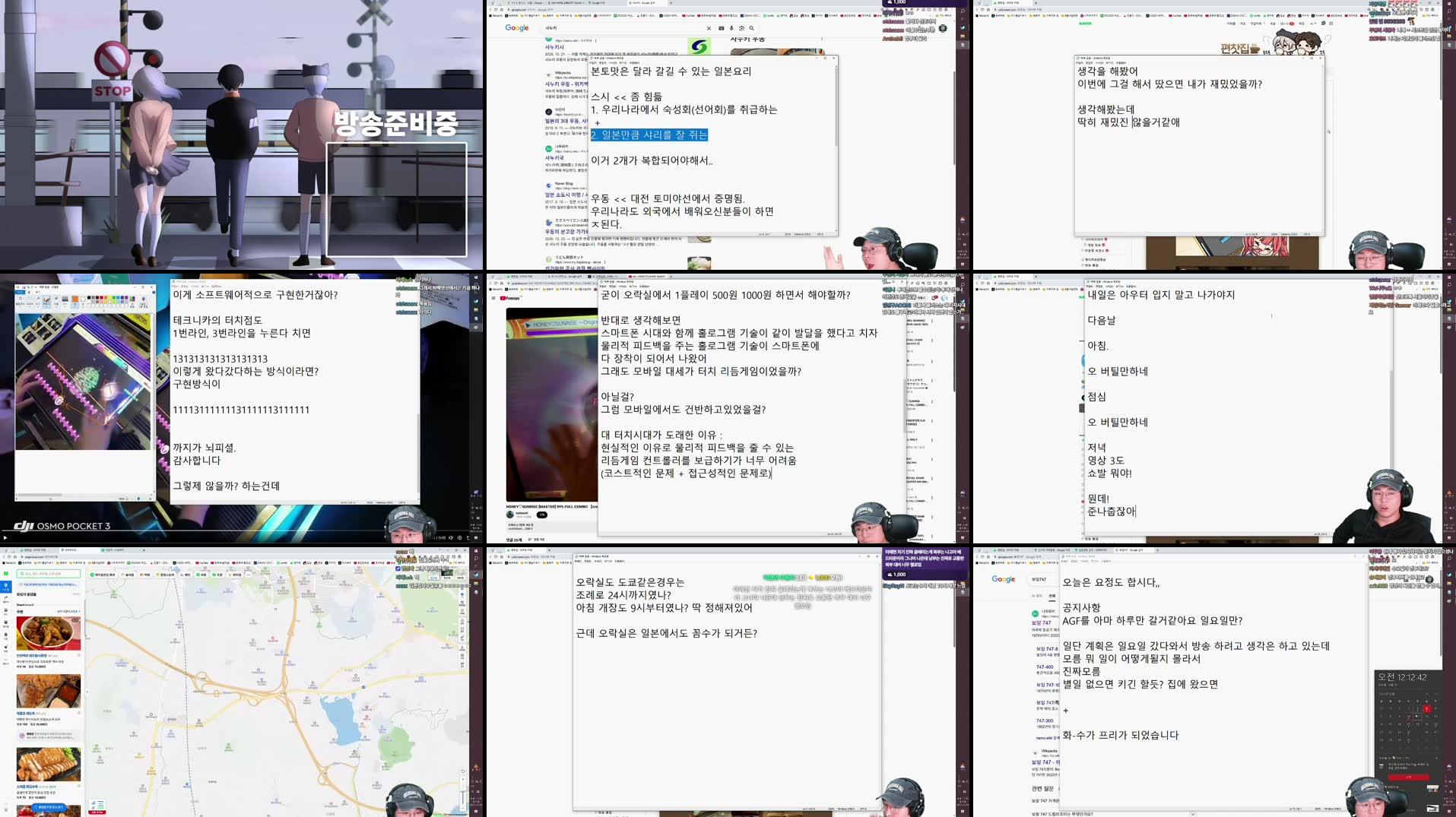This screenshot has width=1456, height=817.
Task: Click the 구독 subscribe button on YouTube
Action: pos(542,515)
